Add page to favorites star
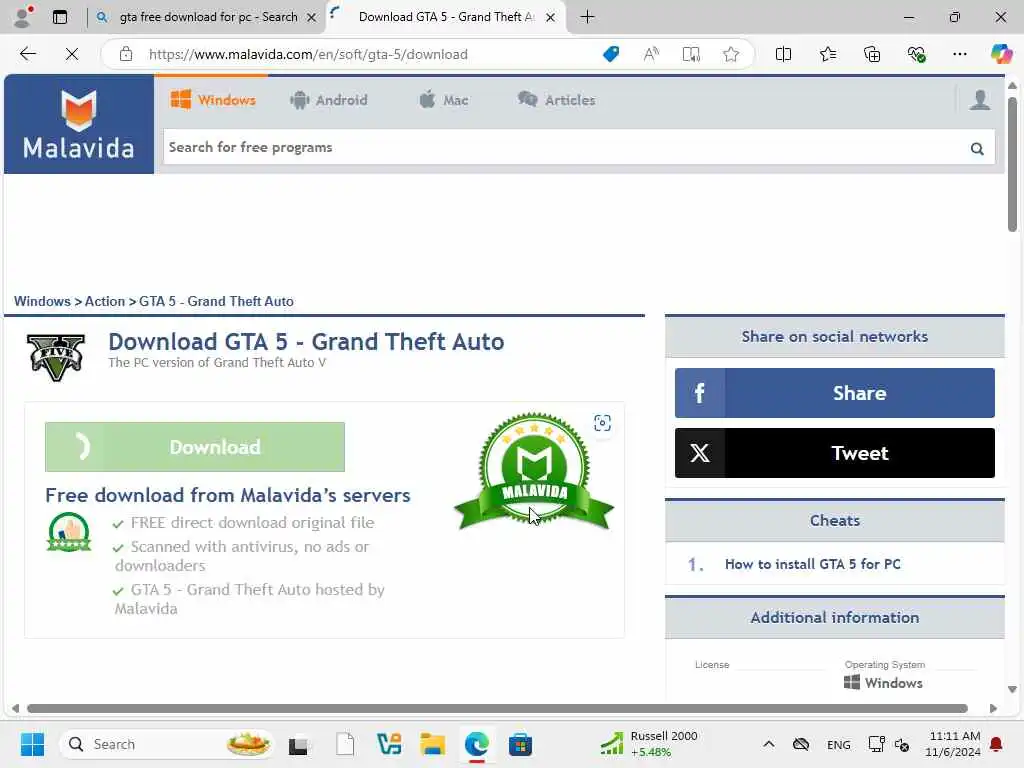The image size is (1024, 768). pos(731,54)
